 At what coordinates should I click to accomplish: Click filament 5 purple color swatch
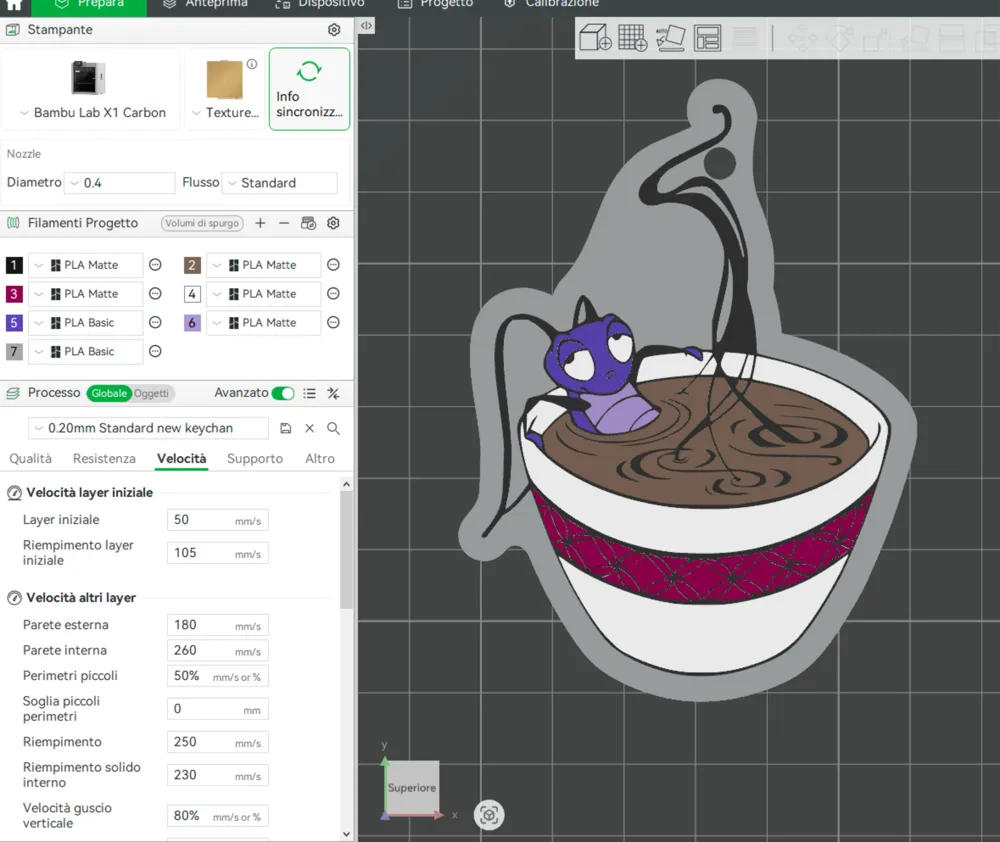click(x=14, y=322)
